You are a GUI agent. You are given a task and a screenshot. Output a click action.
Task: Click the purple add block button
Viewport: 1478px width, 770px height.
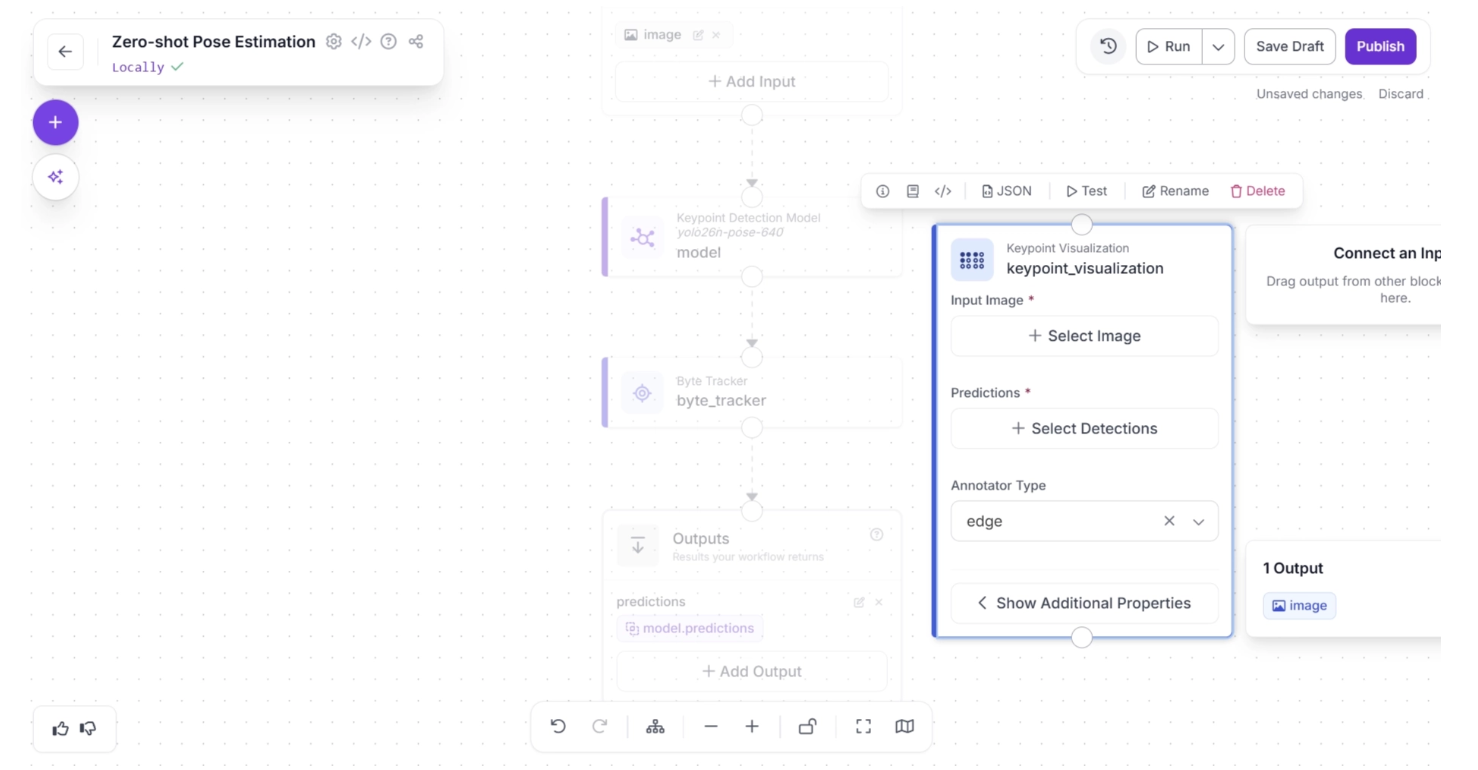(x=55, y=122)
